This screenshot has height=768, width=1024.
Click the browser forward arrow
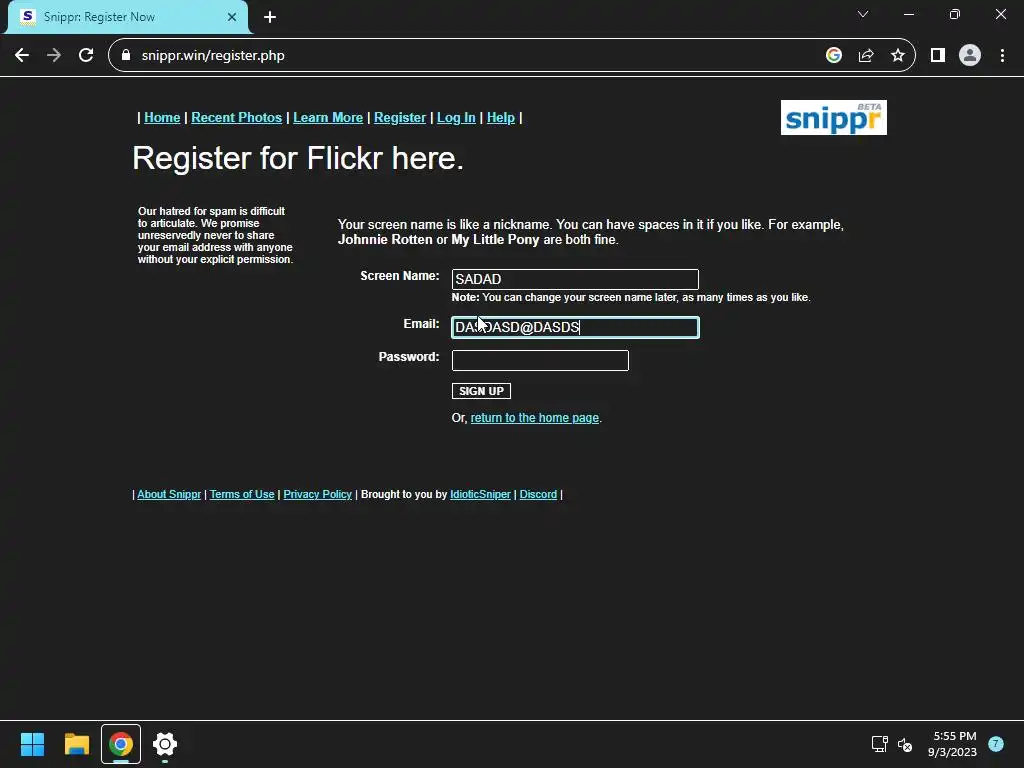54,56
